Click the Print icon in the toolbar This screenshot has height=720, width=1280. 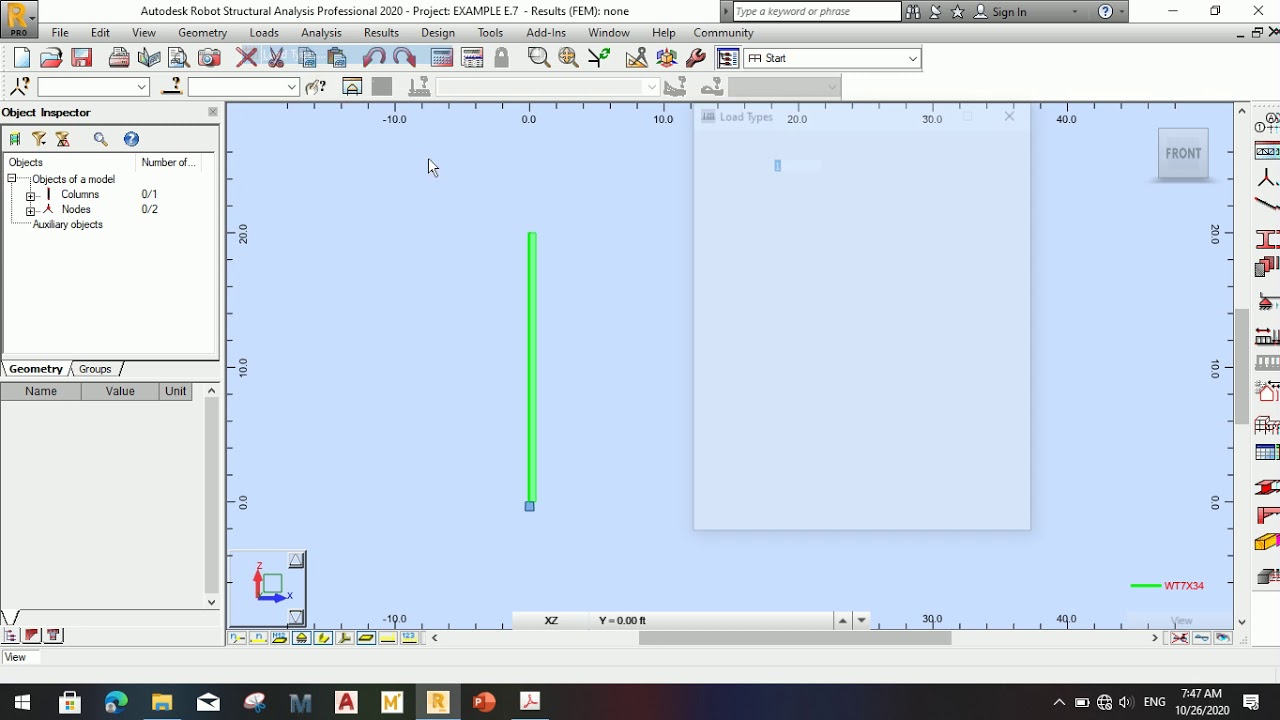coord(119,58)
